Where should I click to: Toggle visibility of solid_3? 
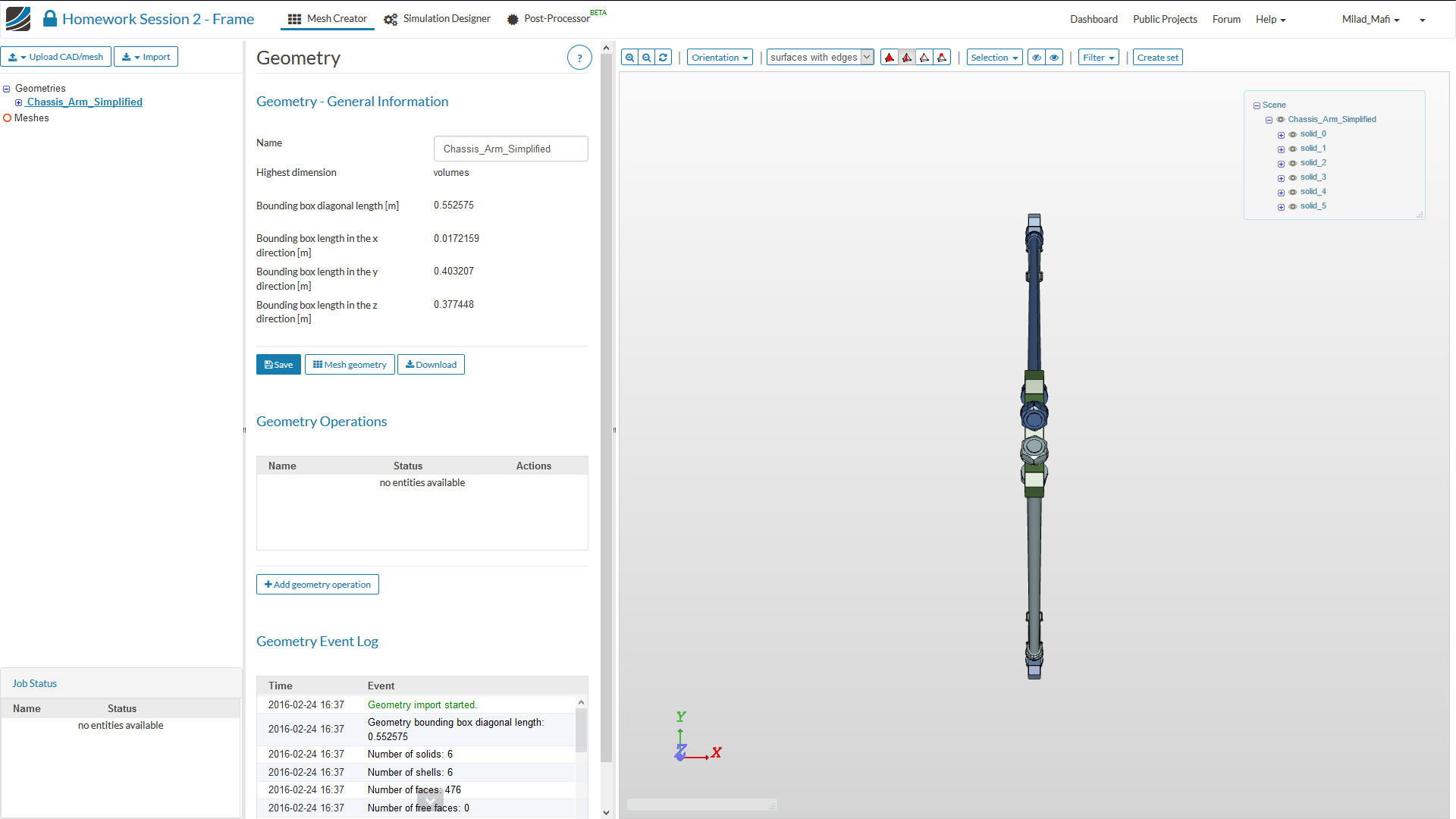click(1293, 177)
